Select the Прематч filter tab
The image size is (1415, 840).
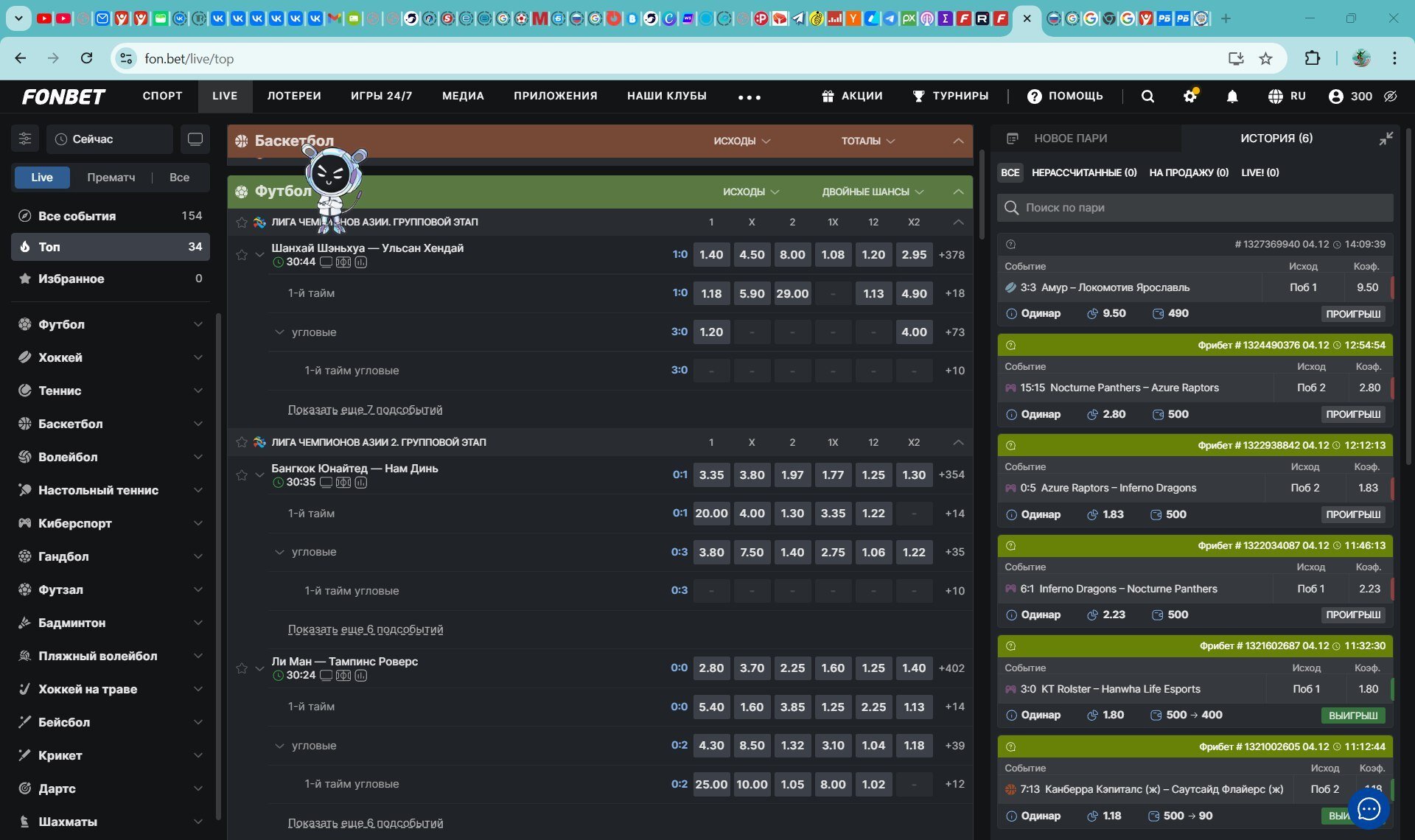[111, 178]
